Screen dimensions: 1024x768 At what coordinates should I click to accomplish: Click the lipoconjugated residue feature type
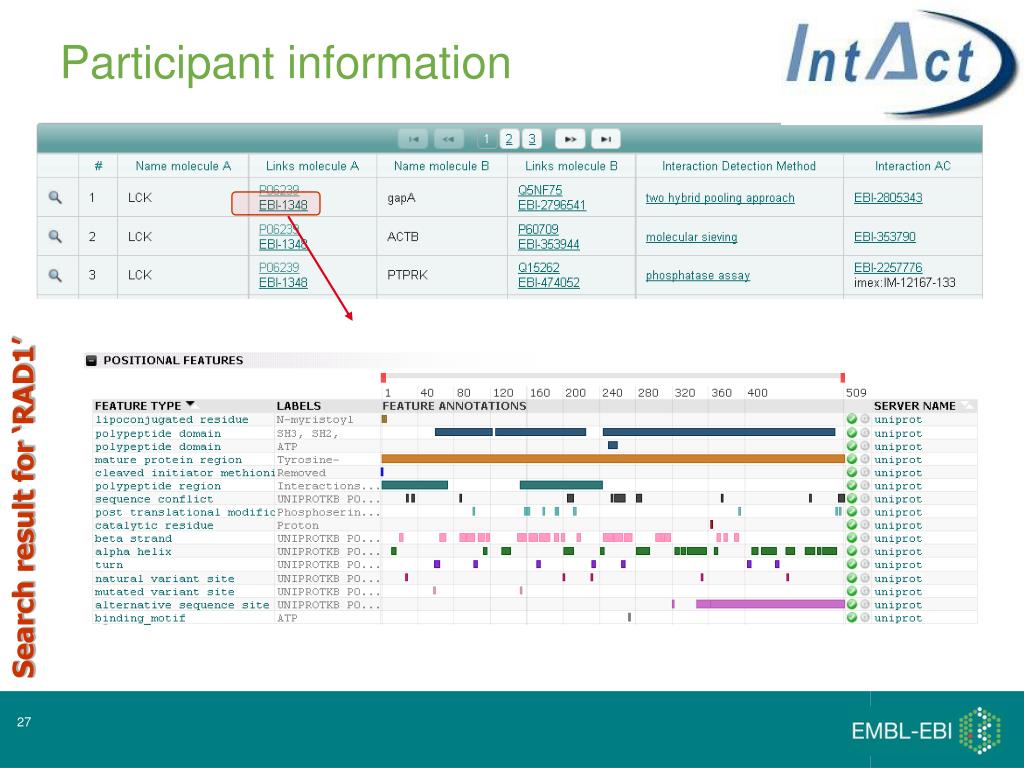pyautogui.click(x=172, y=420)
